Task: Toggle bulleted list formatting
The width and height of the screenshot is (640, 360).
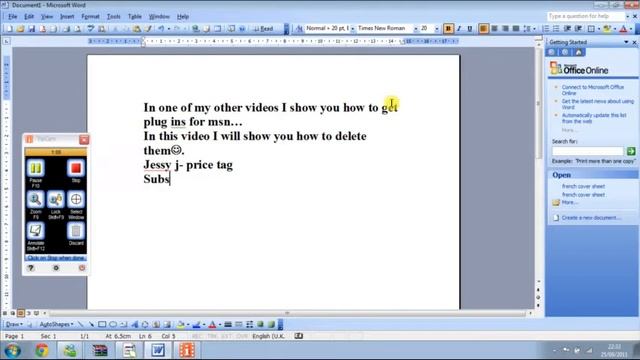Action: [556, 29]
